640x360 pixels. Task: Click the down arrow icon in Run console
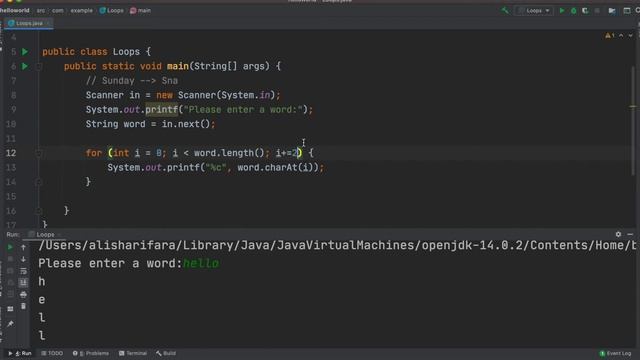(x=23, y=259)
